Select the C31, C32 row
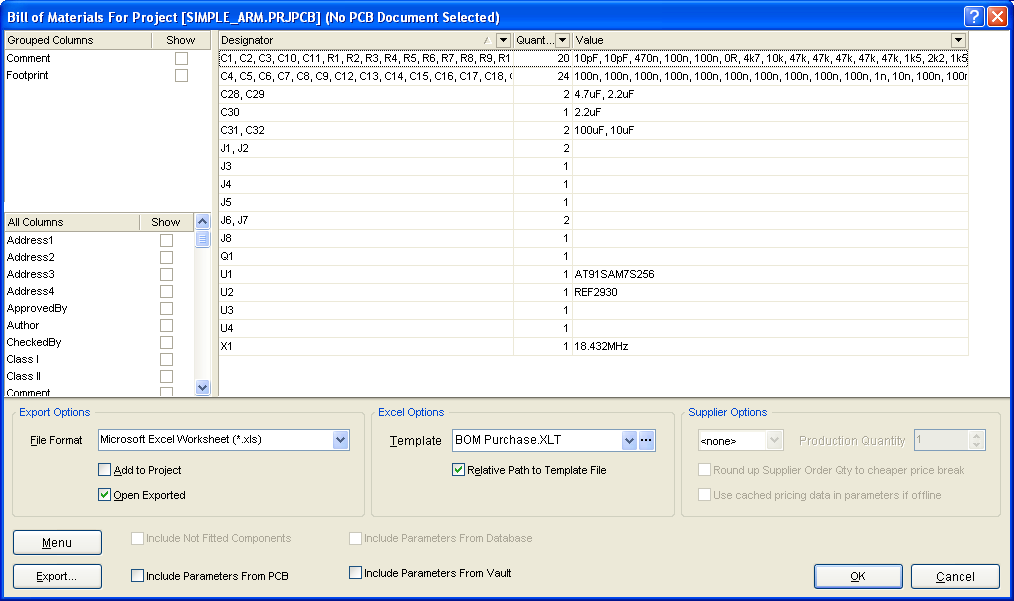 tap(593, 131)
